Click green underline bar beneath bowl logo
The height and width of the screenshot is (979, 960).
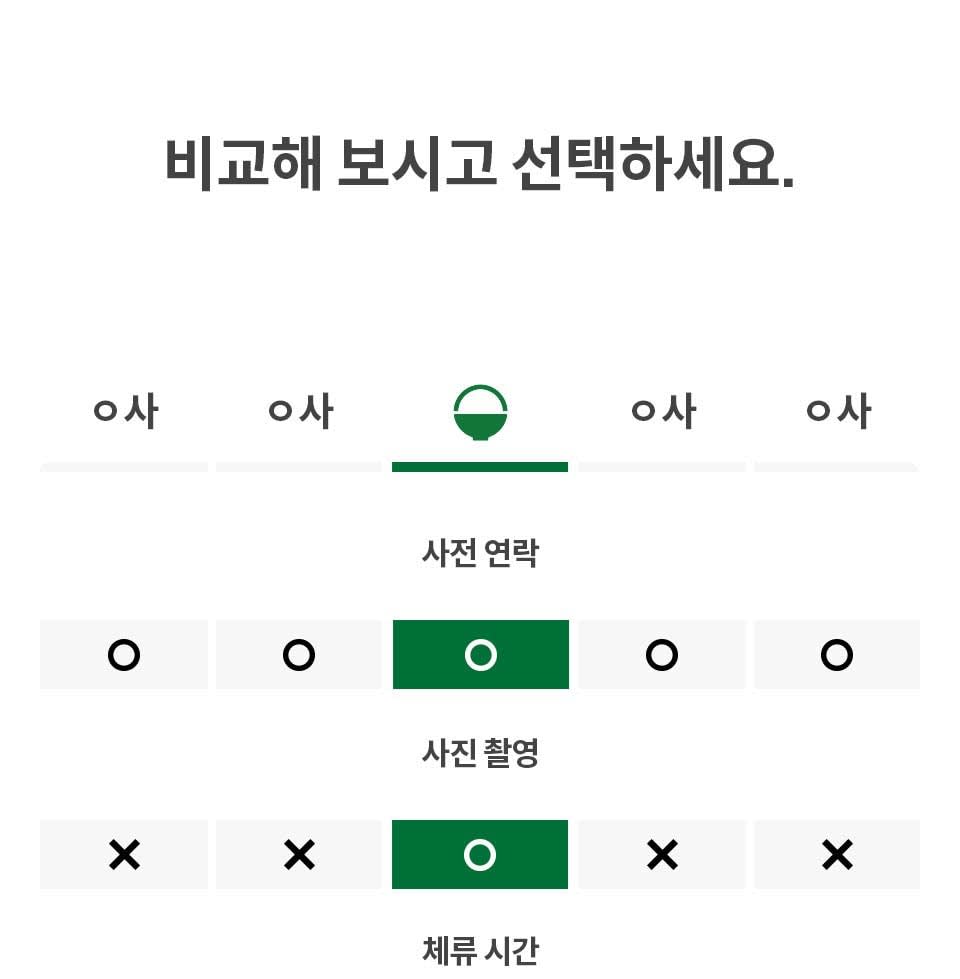(480, 467)
